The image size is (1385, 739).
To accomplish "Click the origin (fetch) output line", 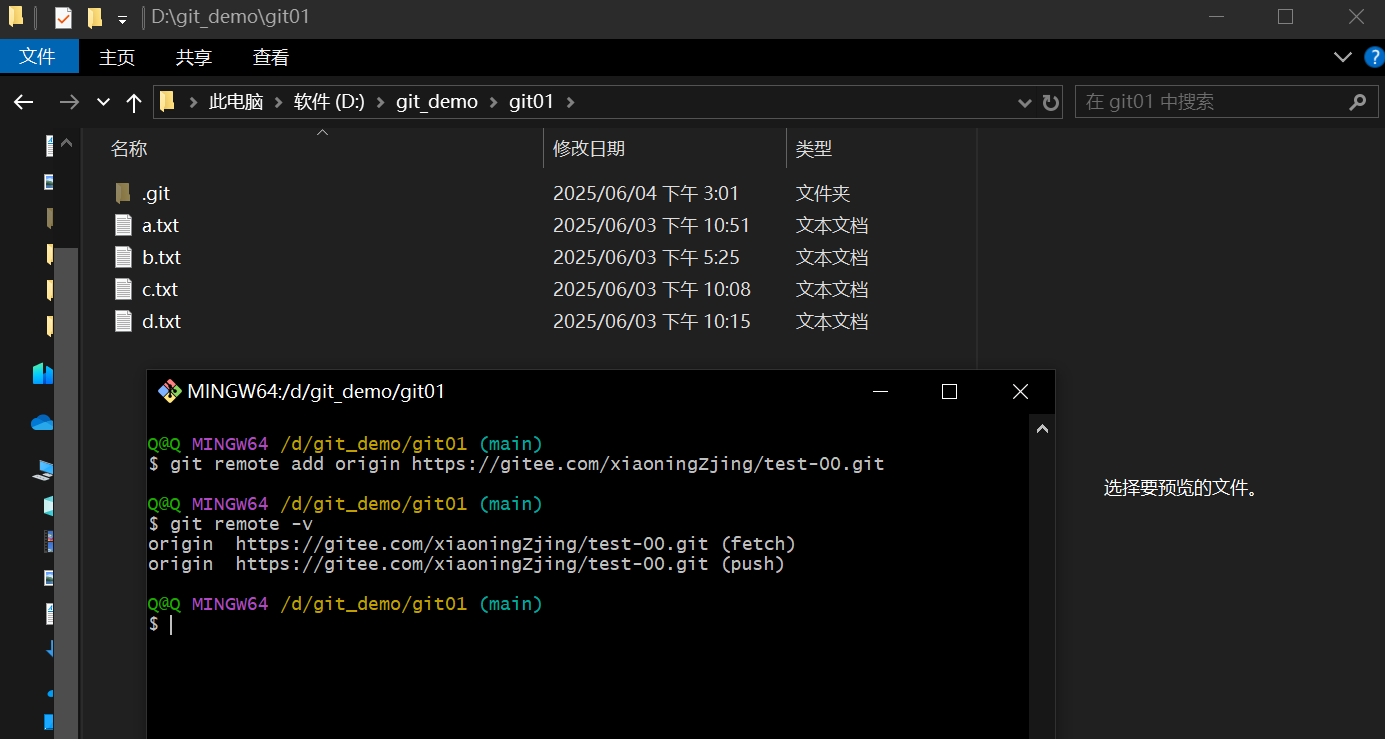I will click(472, 544).
